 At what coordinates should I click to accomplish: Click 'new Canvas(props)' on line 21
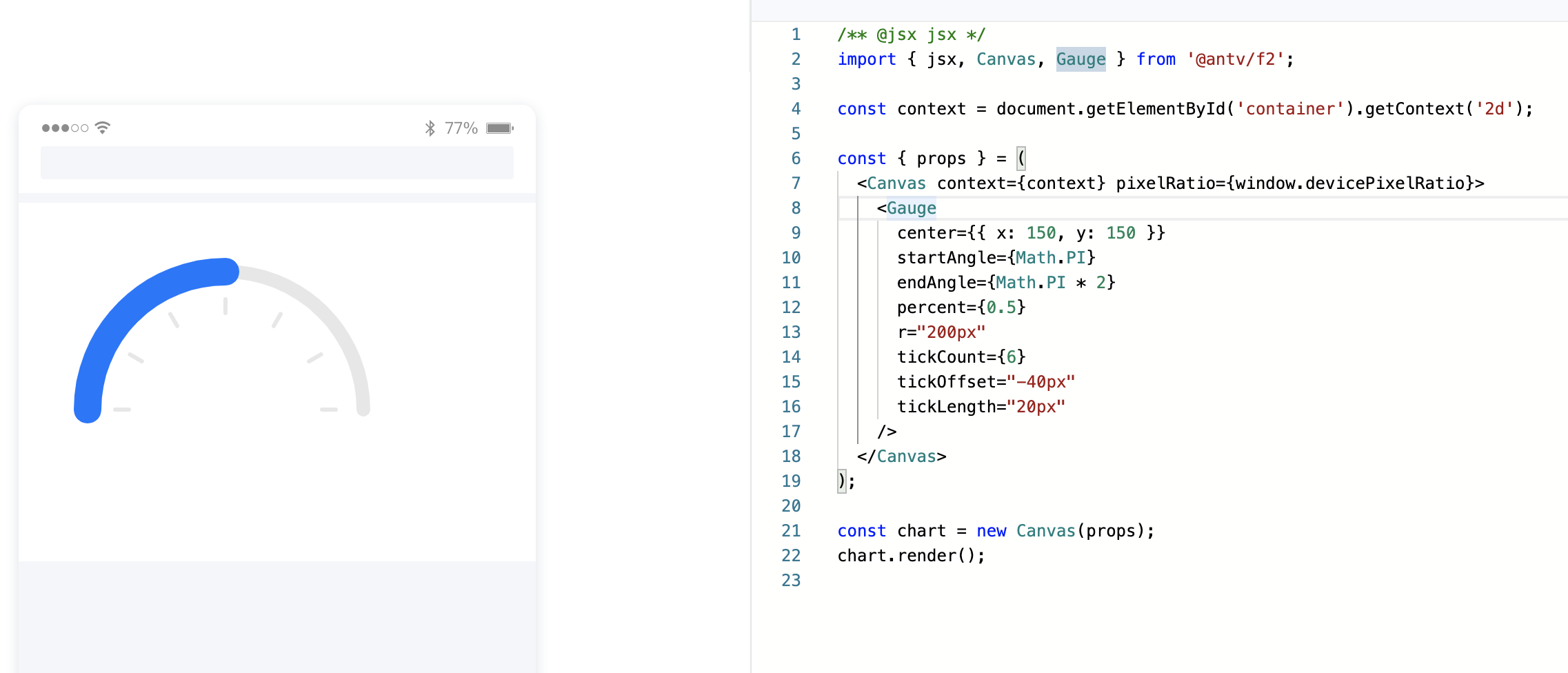pyautogui.click(x=1061, y=531)
